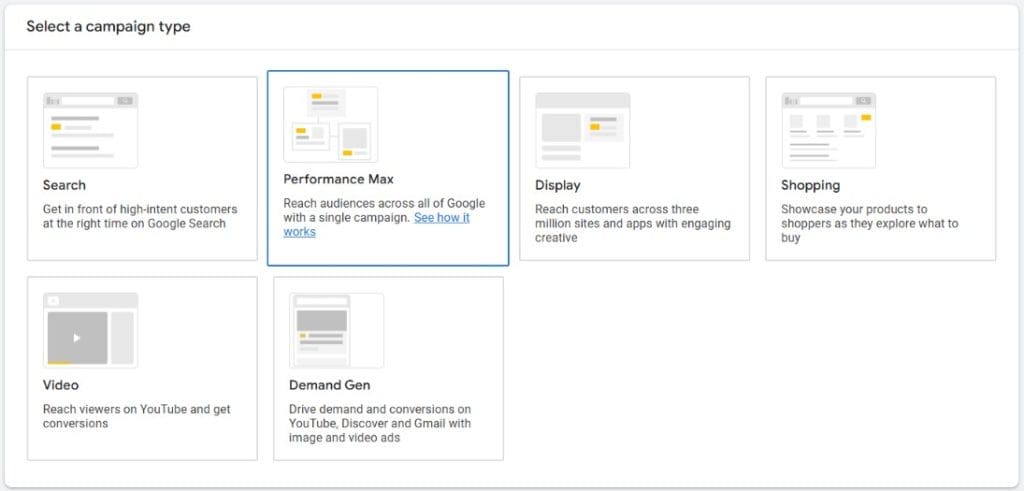
Task: Click 'Get in front of high-intent customers' description
Action: click(x=140, y=216)
